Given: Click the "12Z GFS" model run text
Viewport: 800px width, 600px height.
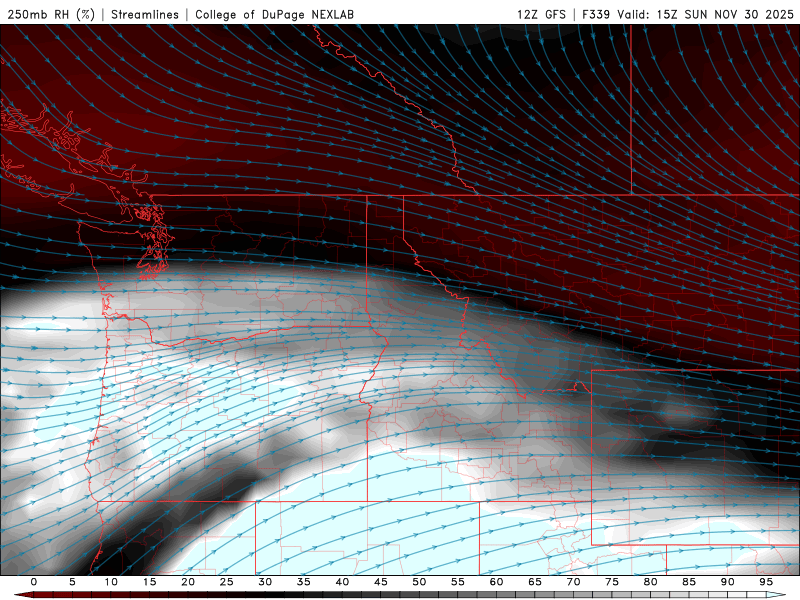Looking at the screenshot, I should tap(541, 14).
